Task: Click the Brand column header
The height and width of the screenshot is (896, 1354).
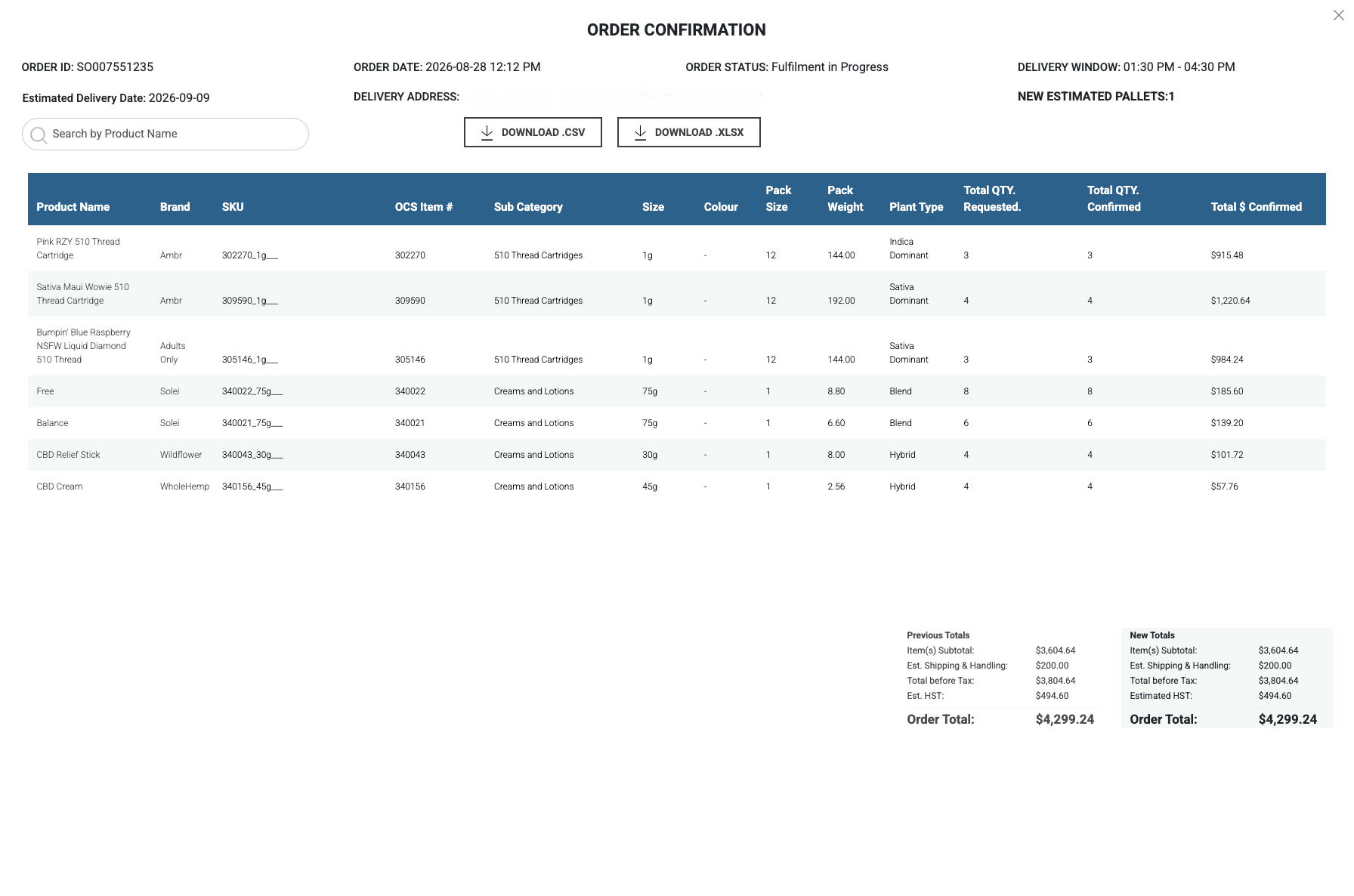Action: (175, 207)
